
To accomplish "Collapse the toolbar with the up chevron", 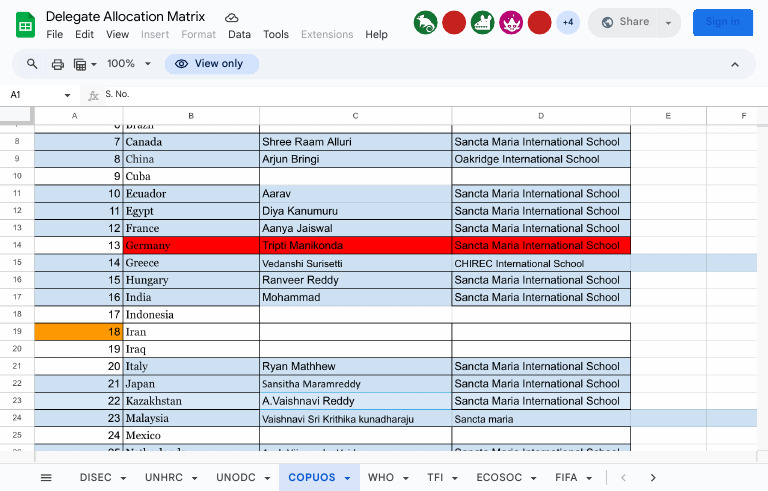I will tap(735, 64).
